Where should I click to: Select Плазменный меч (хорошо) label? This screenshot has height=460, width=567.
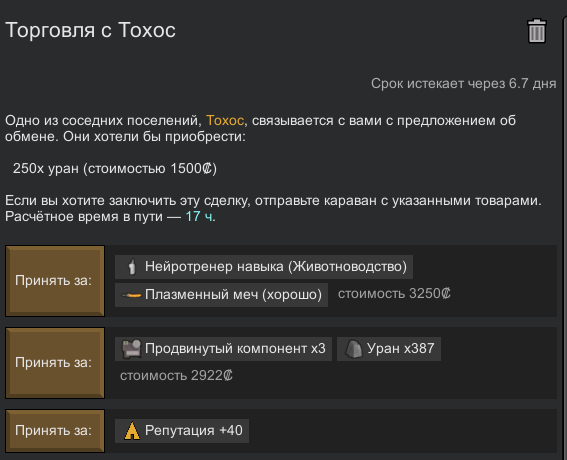[x=233, y=295]
